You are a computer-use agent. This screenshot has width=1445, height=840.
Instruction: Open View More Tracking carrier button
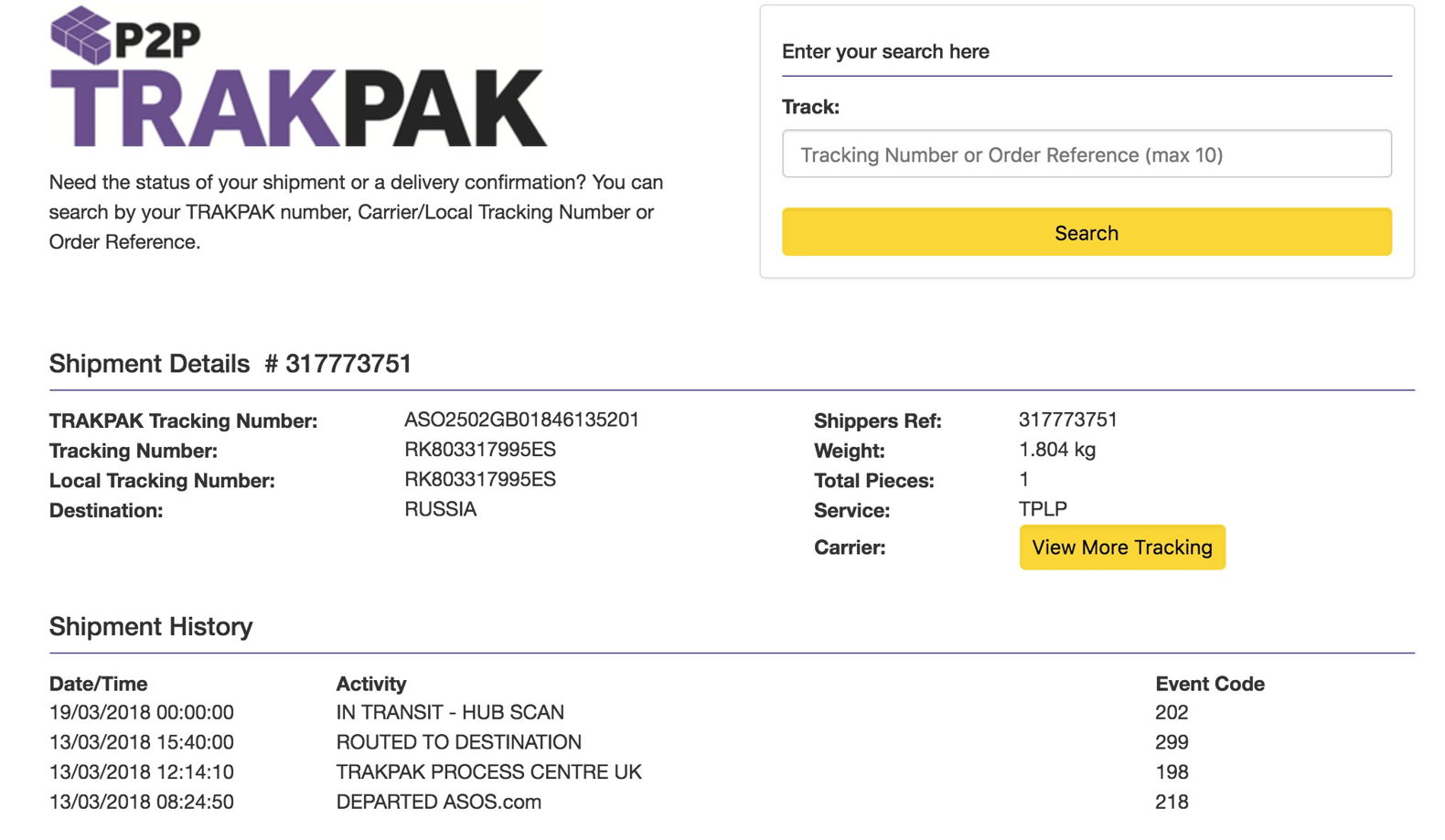coord(1122,548)
